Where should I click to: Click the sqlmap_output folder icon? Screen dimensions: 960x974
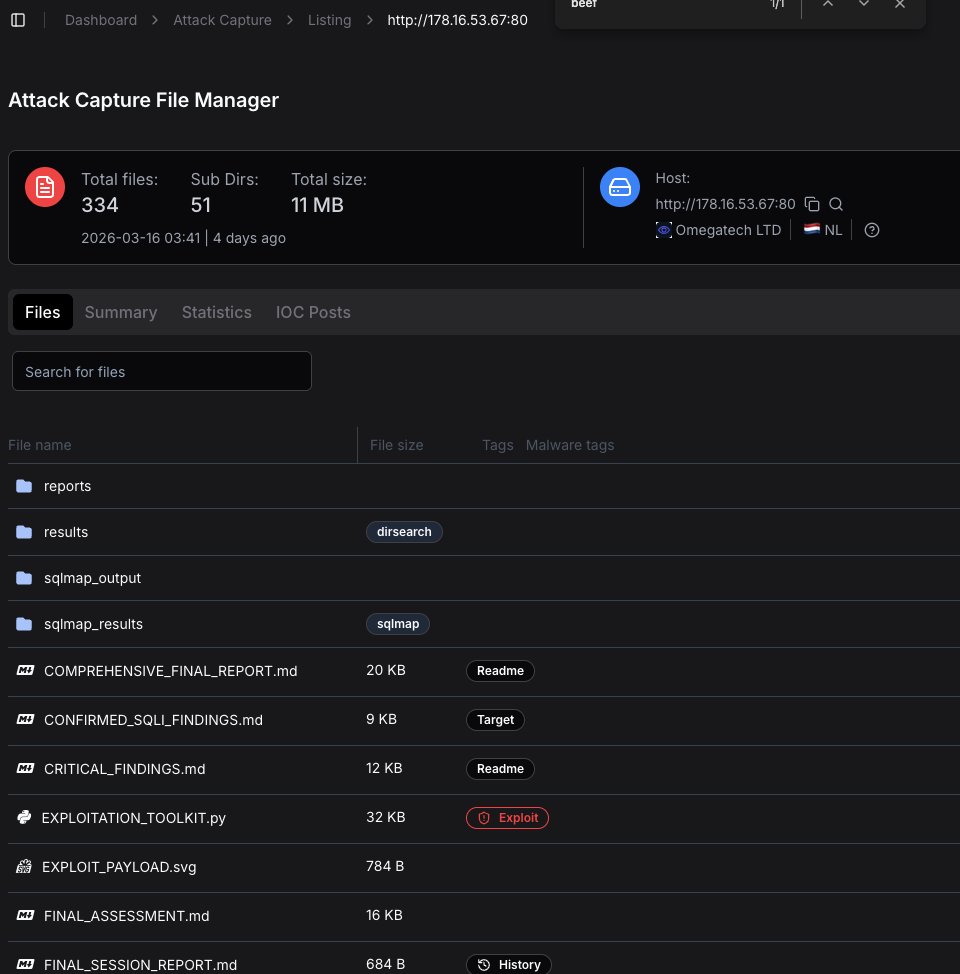pos(24,578)
